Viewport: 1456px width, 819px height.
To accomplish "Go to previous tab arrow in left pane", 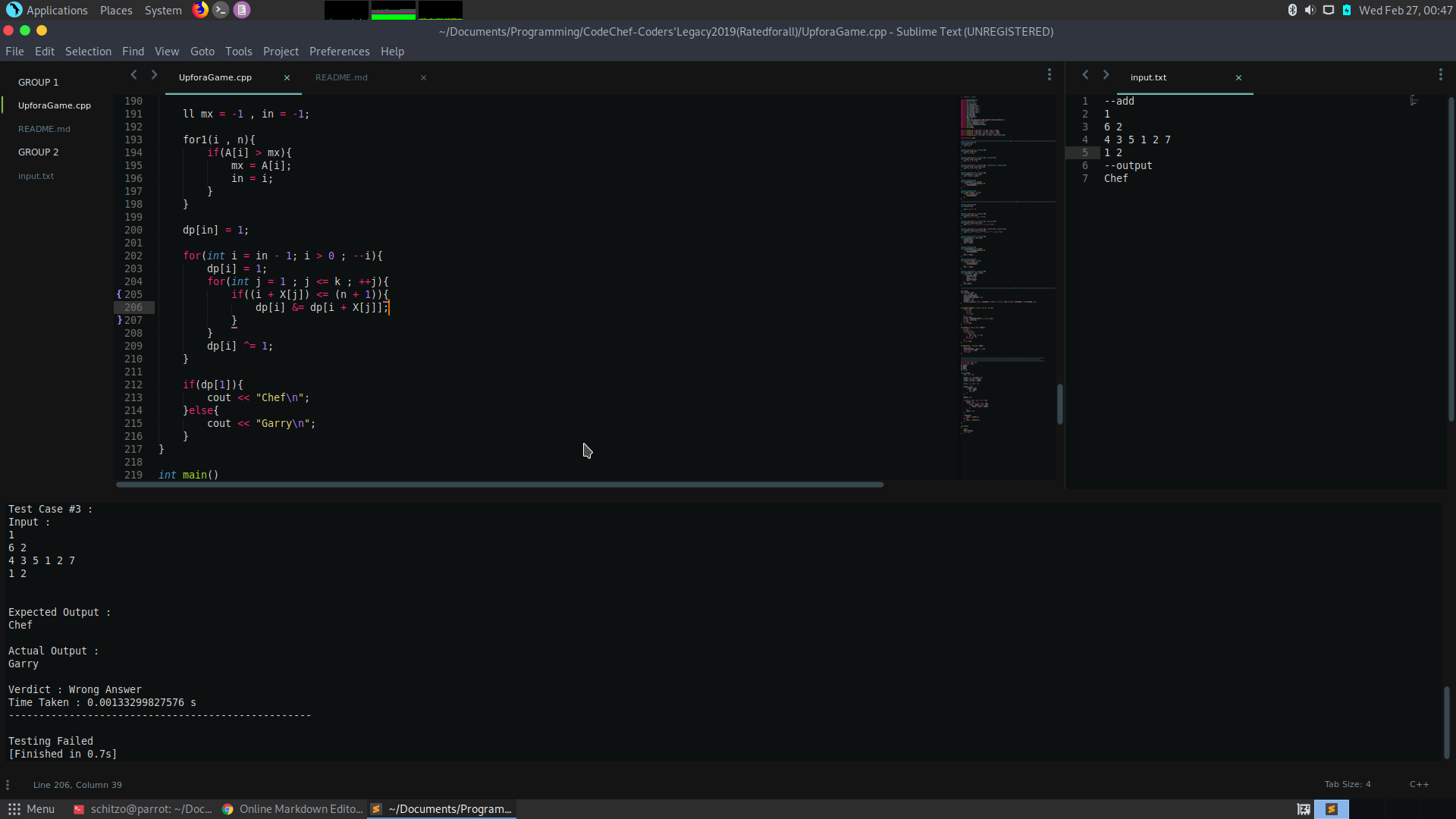I will click(x=133, y=74).
